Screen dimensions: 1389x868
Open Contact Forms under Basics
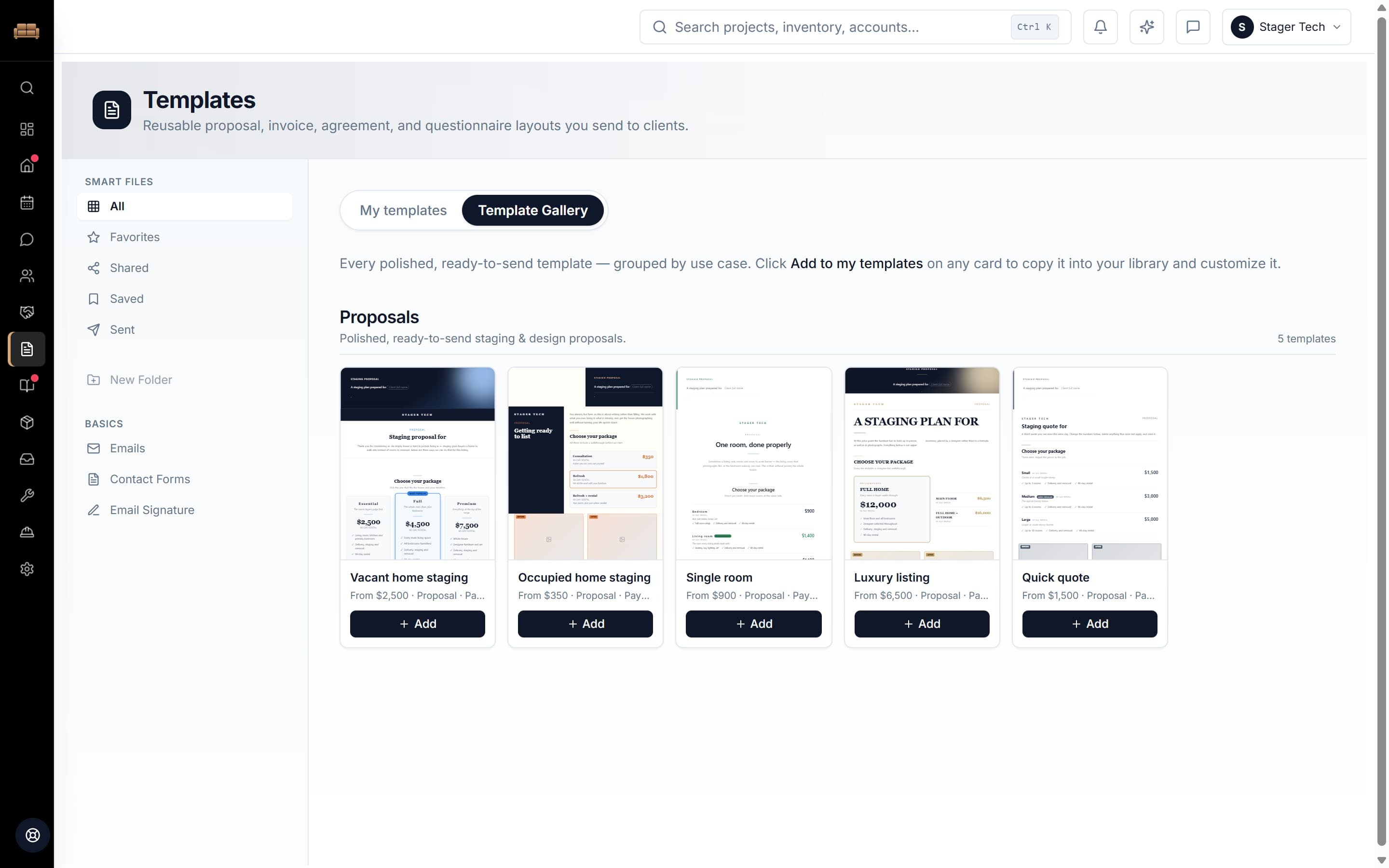[x=185, y=479]
